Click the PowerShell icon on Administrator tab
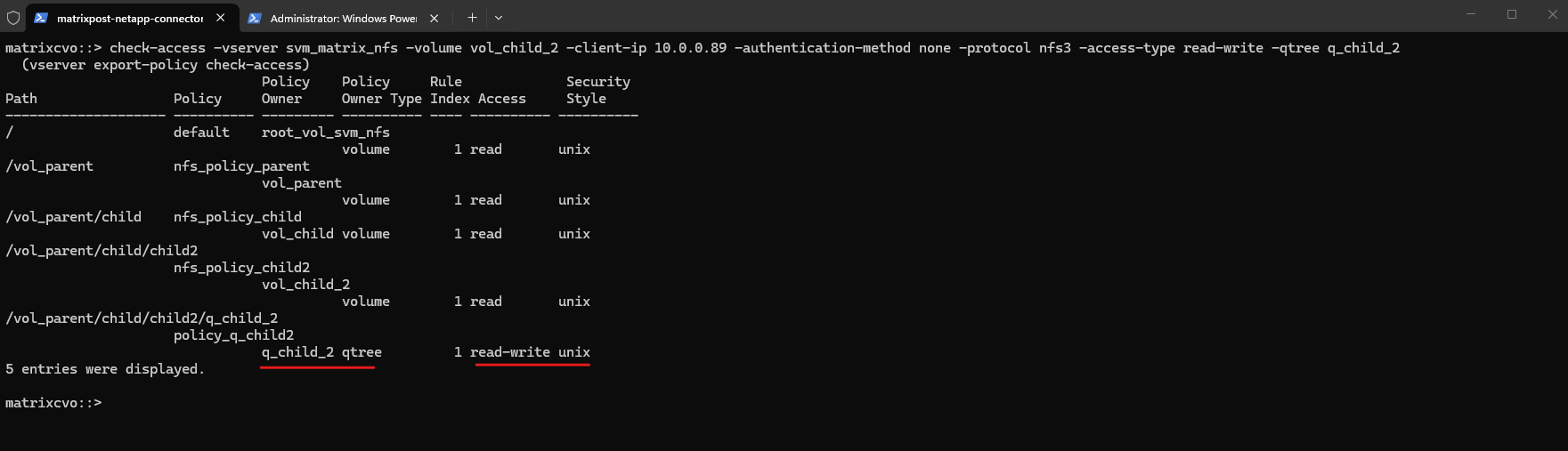The width and height of the screenshot is (1568, 451). click(255, 18)
